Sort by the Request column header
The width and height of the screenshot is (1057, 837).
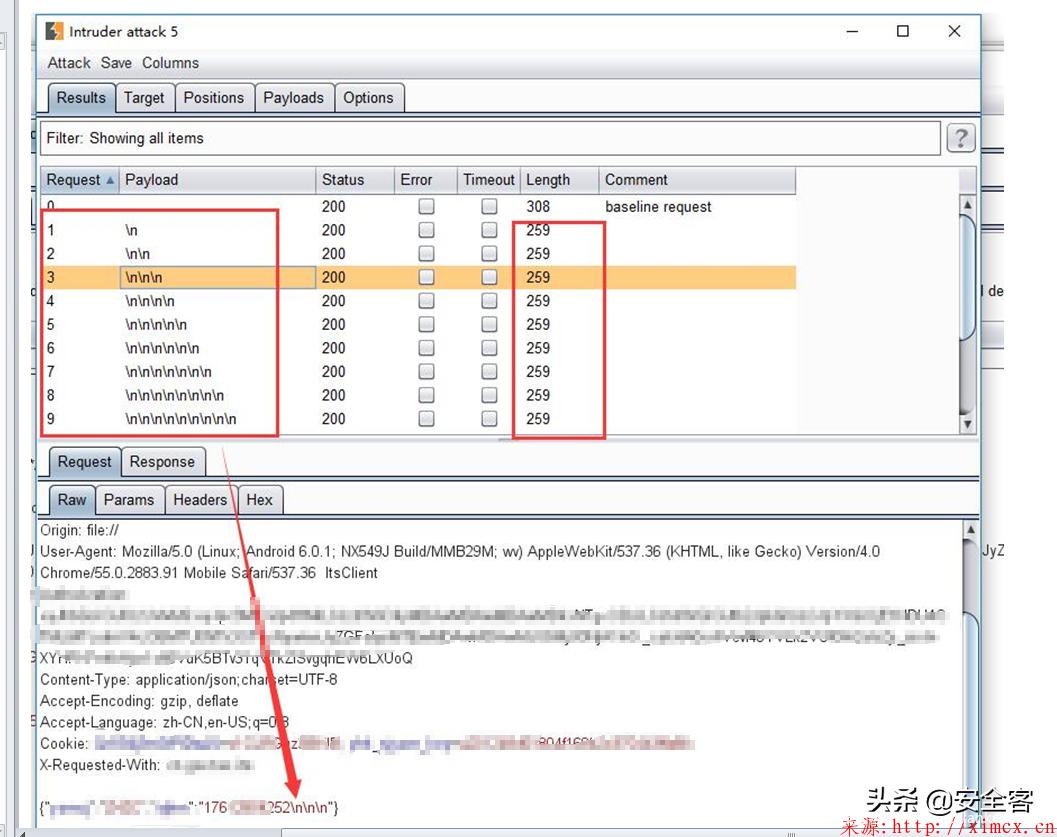pos(80,180)
